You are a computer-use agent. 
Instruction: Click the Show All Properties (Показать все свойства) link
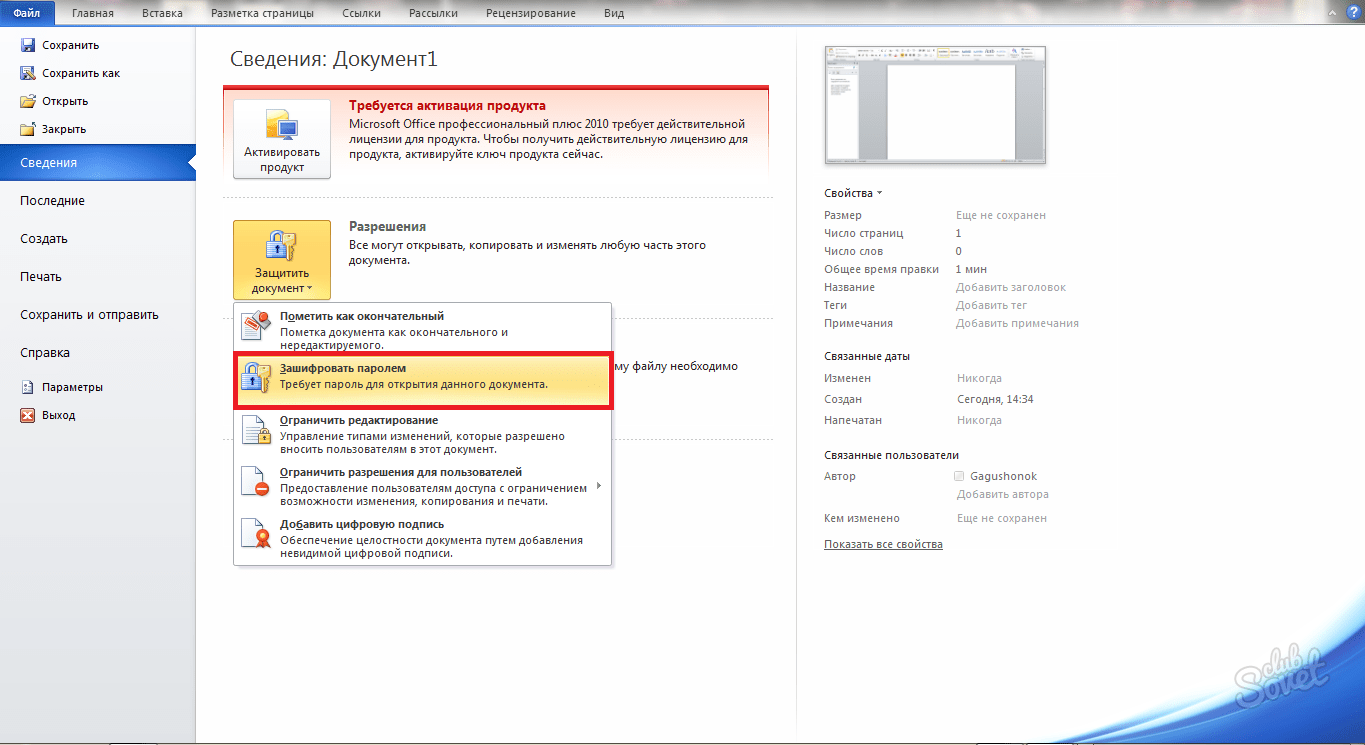coord(882,544)
